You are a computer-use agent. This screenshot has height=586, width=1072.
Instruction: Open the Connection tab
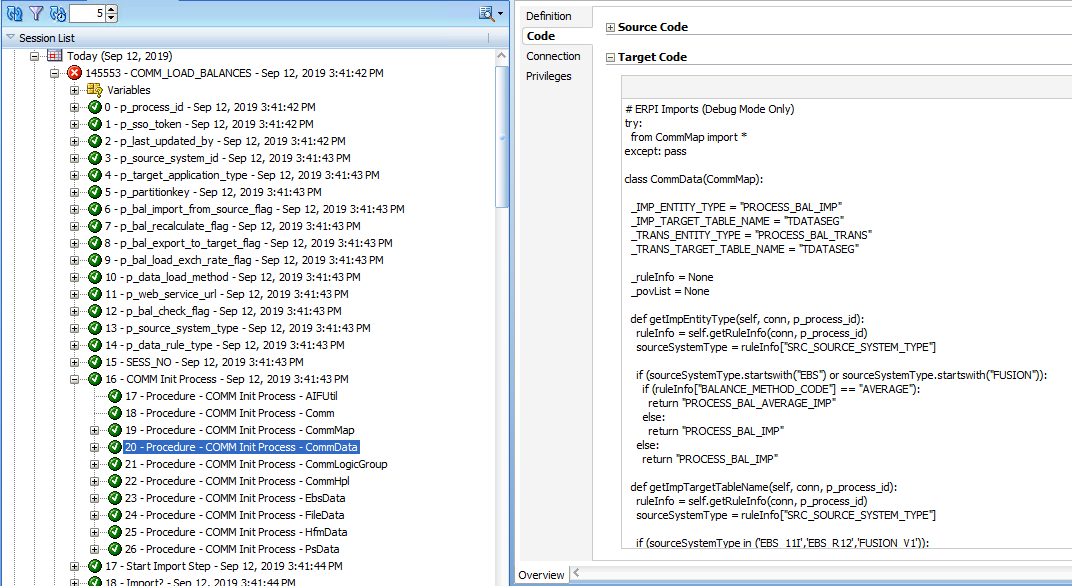[x=553, y=56]
